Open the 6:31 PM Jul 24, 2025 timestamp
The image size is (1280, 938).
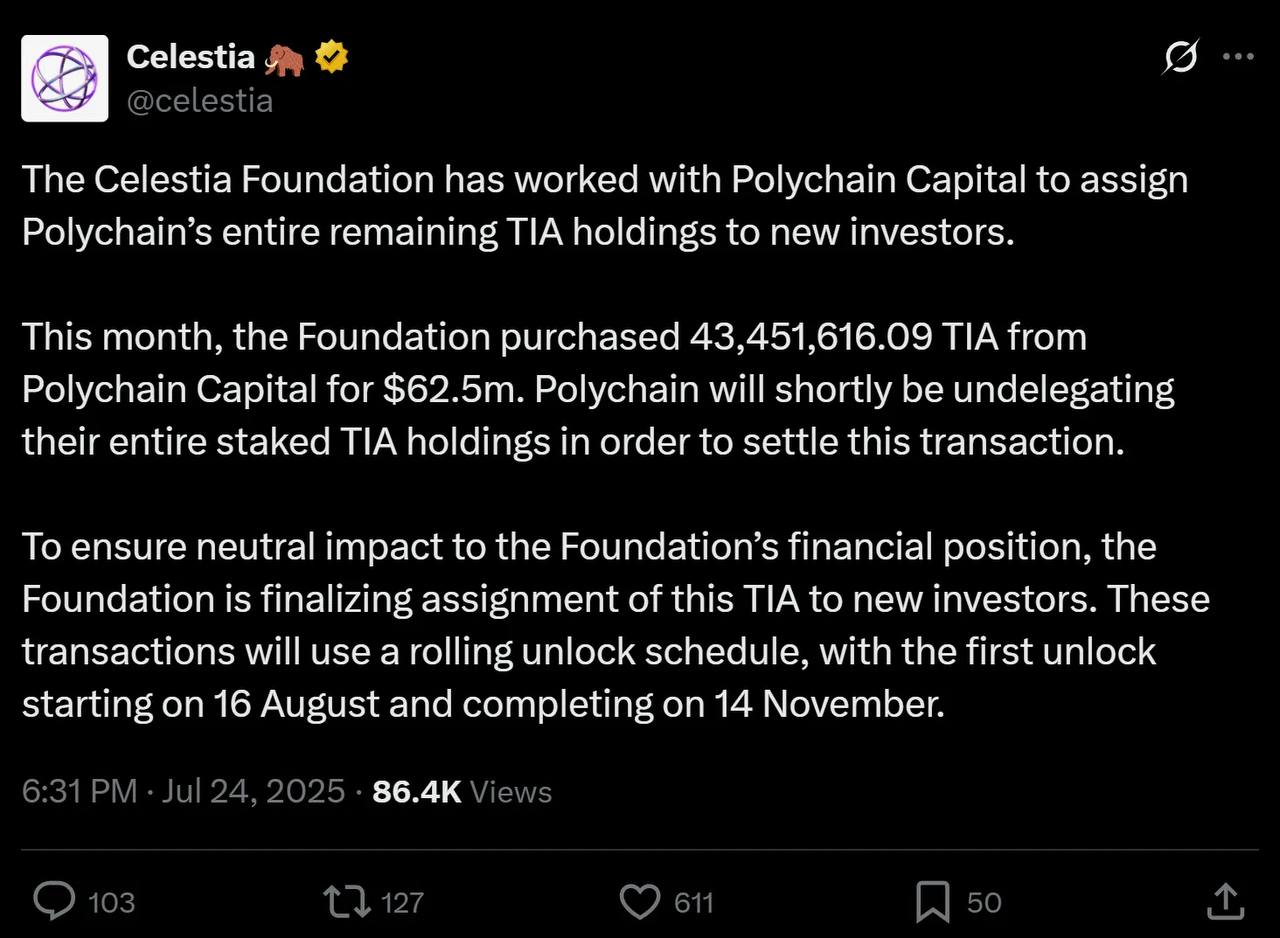(x=183, y=791)
